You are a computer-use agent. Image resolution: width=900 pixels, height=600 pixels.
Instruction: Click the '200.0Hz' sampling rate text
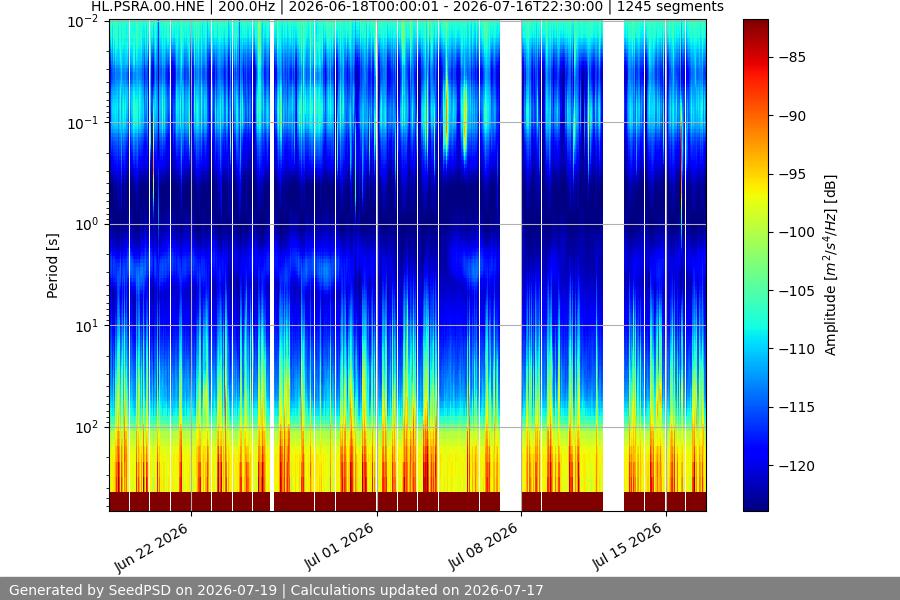click(x=246, y=7)
